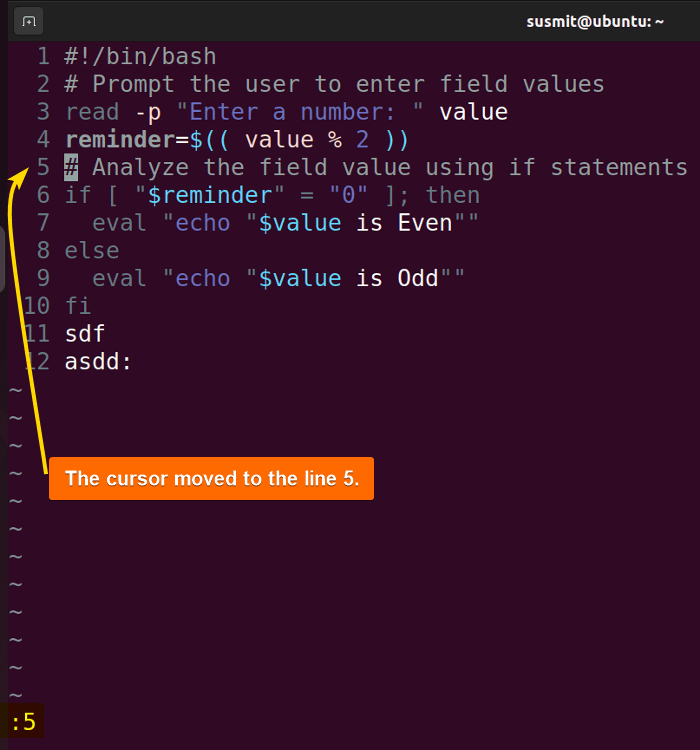The width and height of the screenshot is (700, 750).
Task: Click line number 2 in the gutter
Action: click(44, 84)
